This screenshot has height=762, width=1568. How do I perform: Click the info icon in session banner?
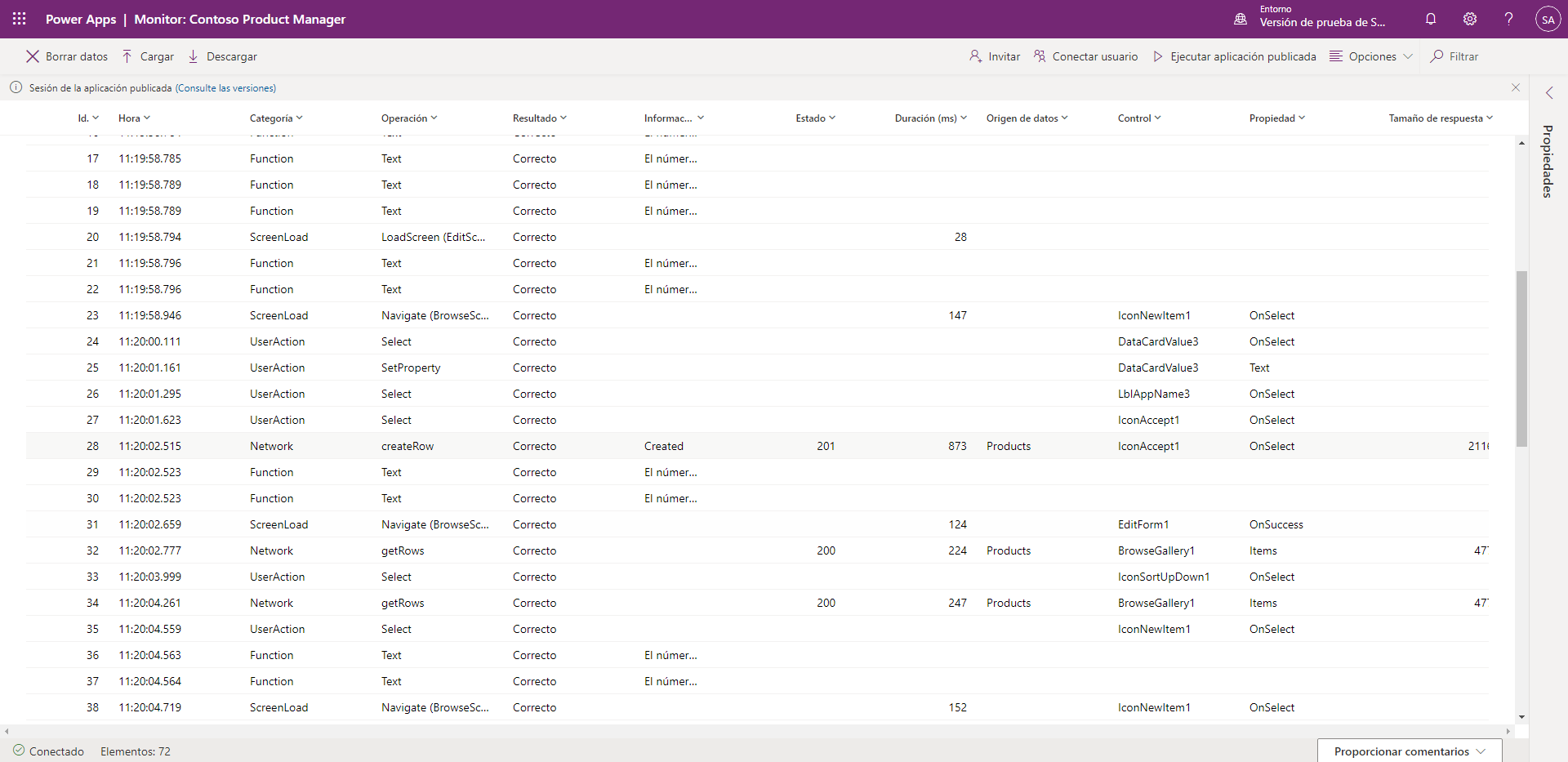pyautogui.click(x=16, y=87)
